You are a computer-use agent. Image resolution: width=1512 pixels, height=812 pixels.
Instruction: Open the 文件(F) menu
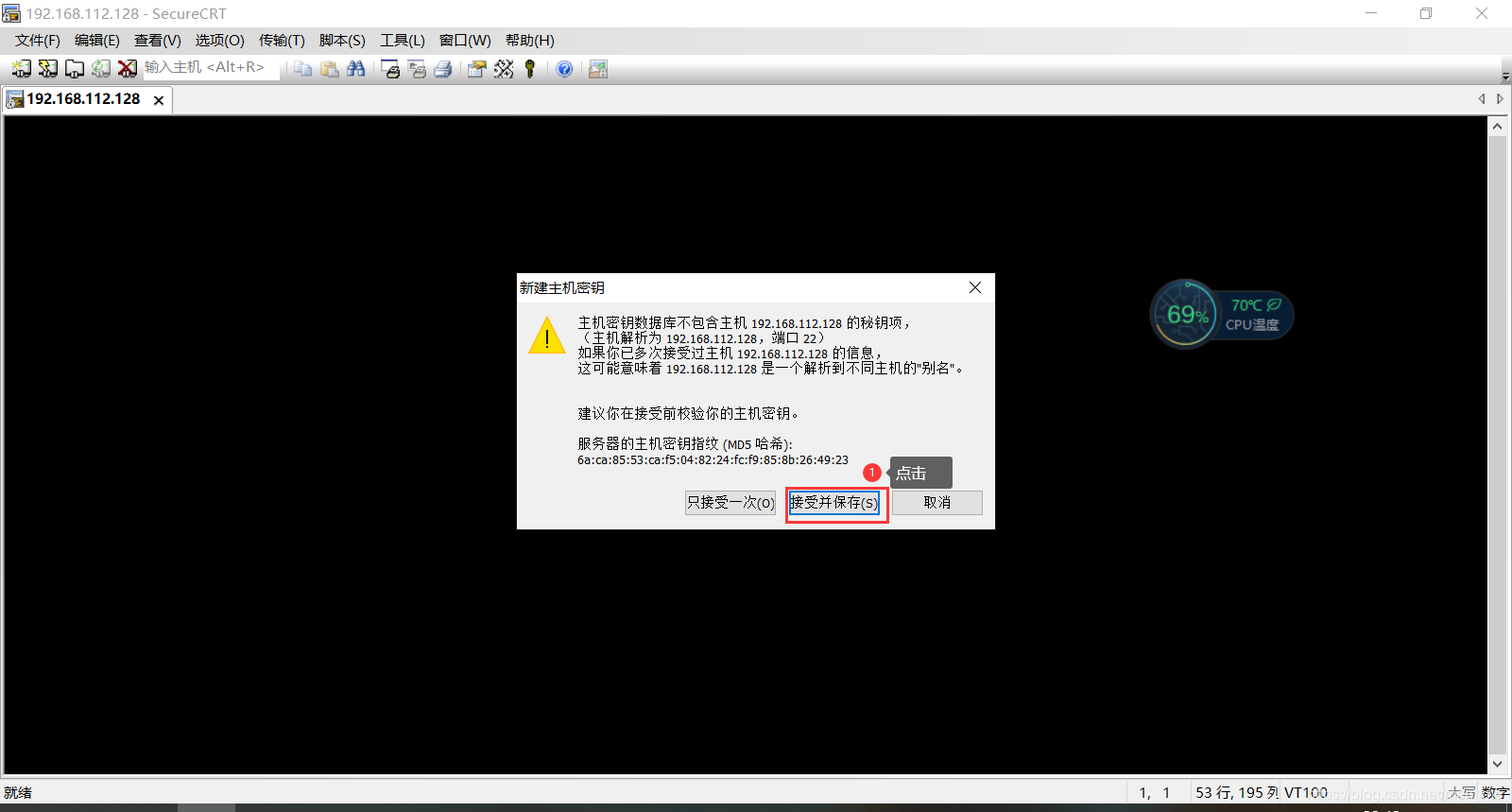coord(37,41)
